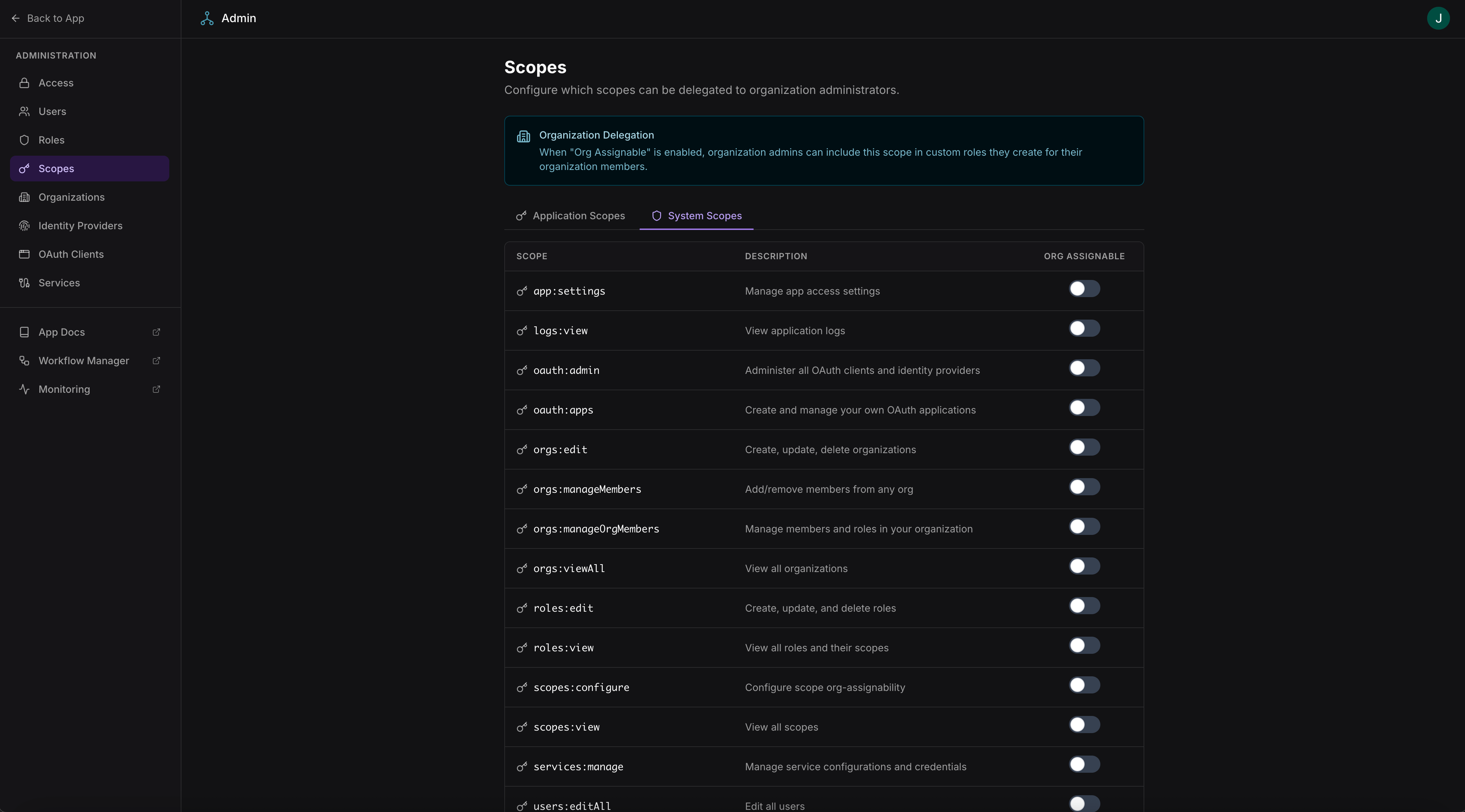Click the people icon beside Users

(x=24, y=111)
